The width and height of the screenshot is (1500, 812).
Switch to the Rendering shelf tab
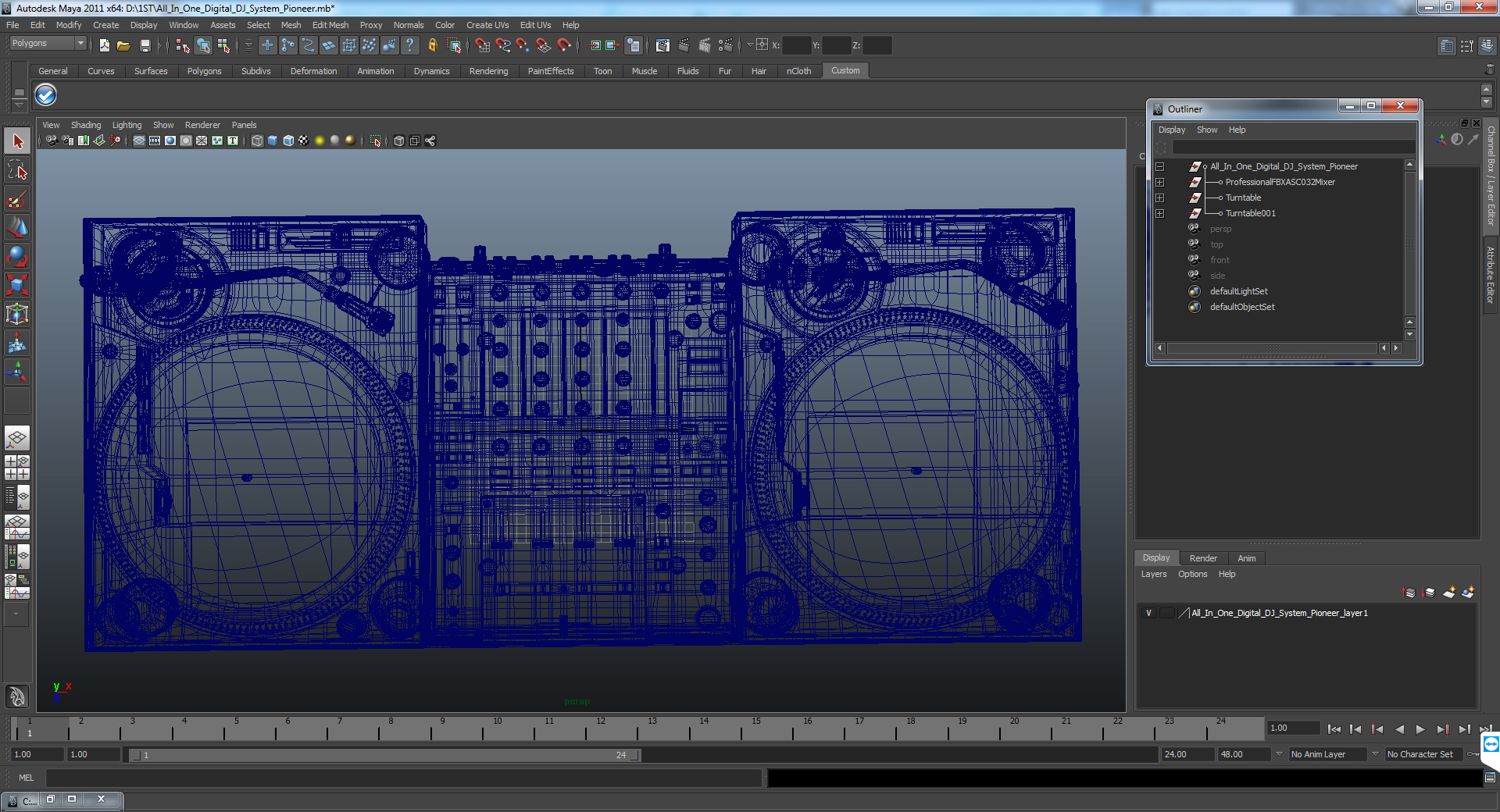coord(488,71)
